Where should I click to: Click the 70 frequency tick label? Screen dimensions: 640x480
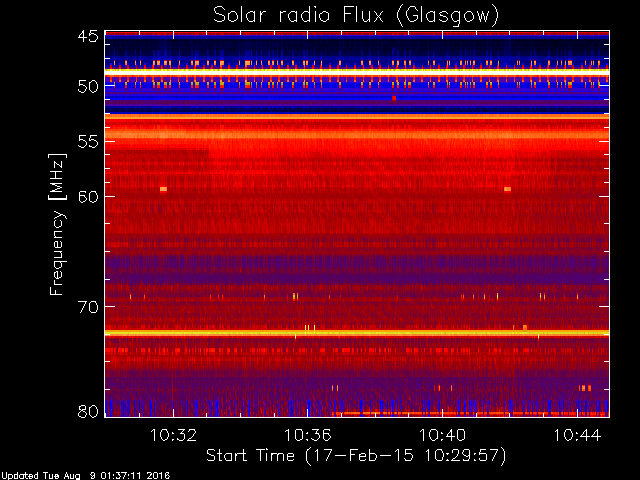tap(88, 307)
